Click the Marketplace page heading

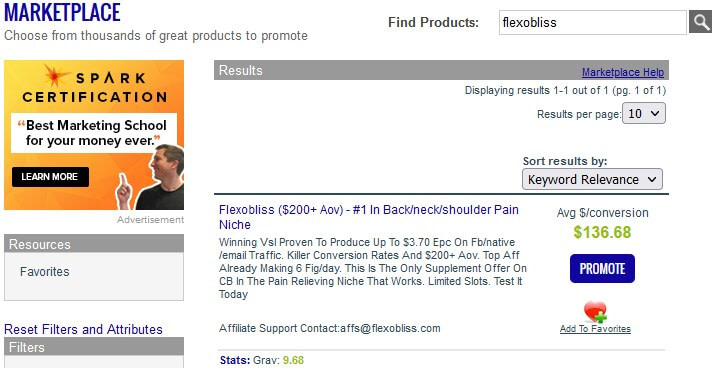coord(62,12)
